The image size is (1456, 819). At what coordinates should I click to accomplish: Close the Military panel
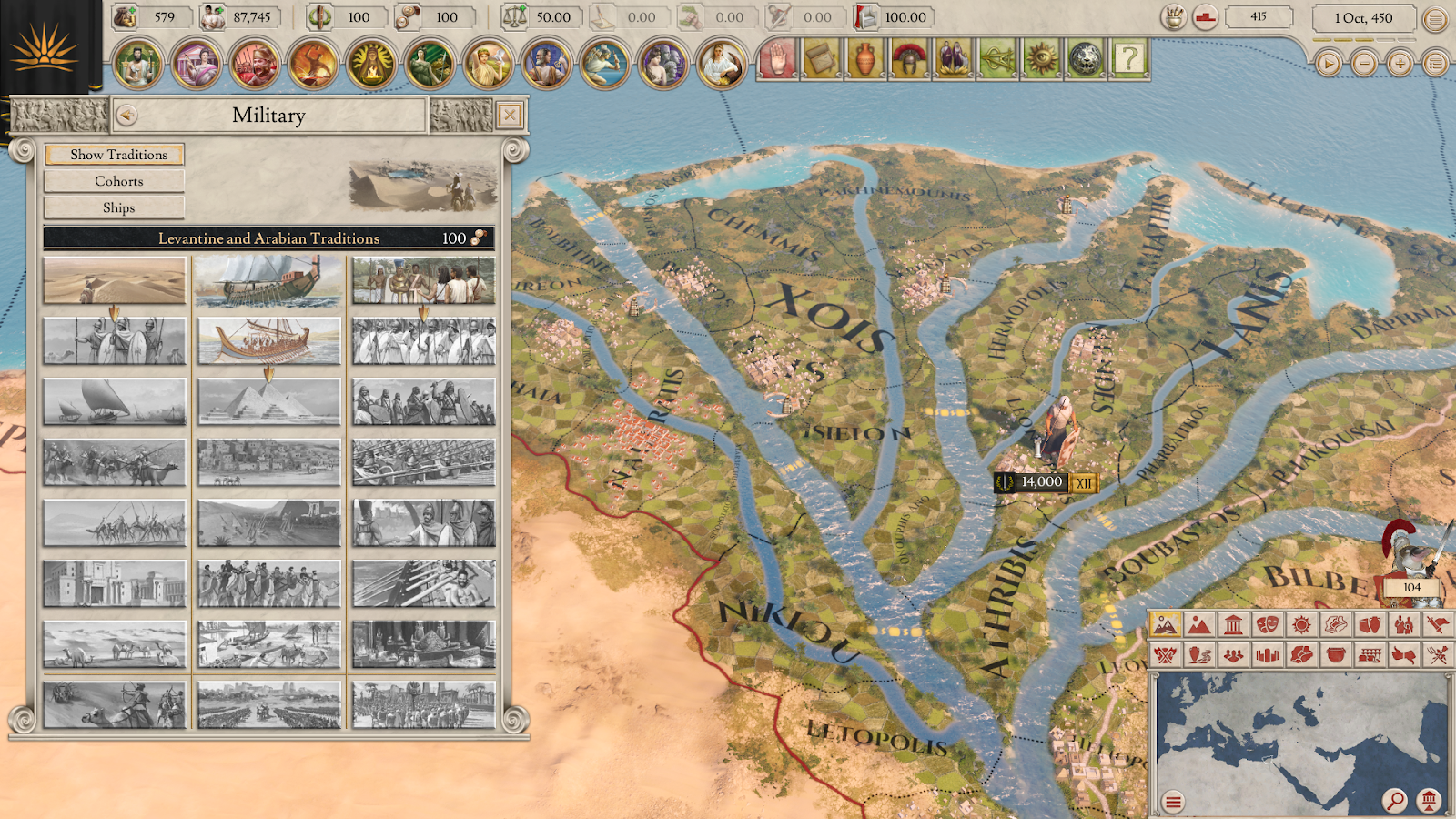coord(510,116)
